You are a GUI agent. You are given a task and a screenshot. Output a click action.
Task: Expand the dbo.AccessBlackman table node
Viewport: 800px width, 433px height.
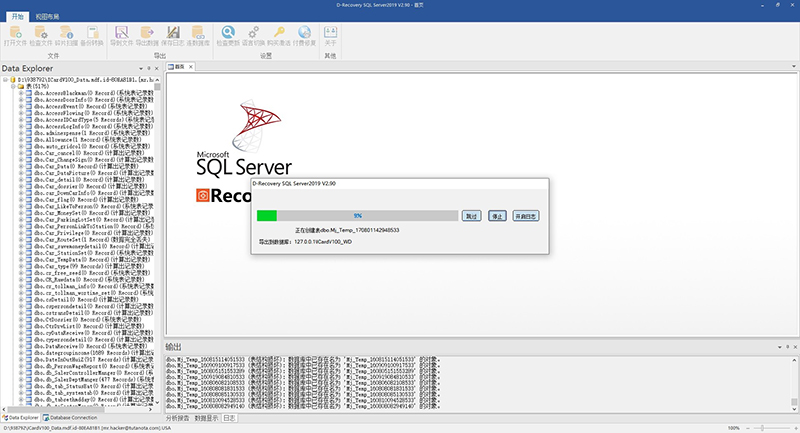(x=21, y=93)
